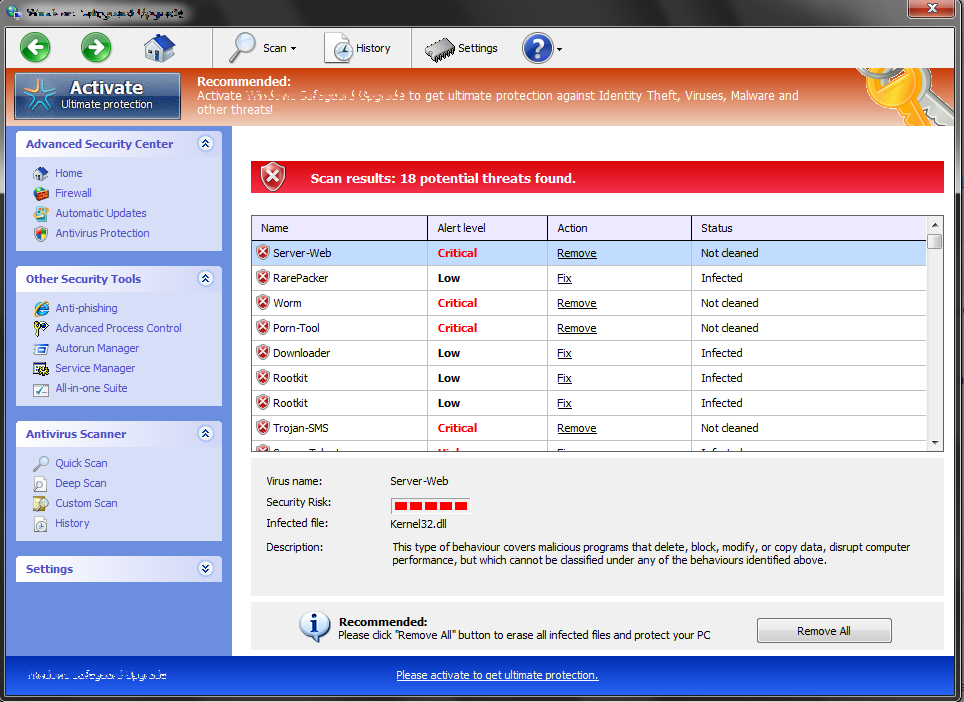Click the Status column header
This screenshot has height=702, width=964.
(809, 228)
